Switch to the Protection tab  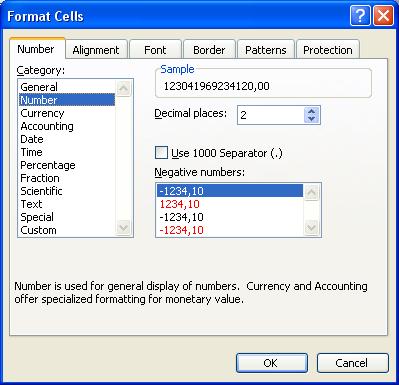point(328,50)
